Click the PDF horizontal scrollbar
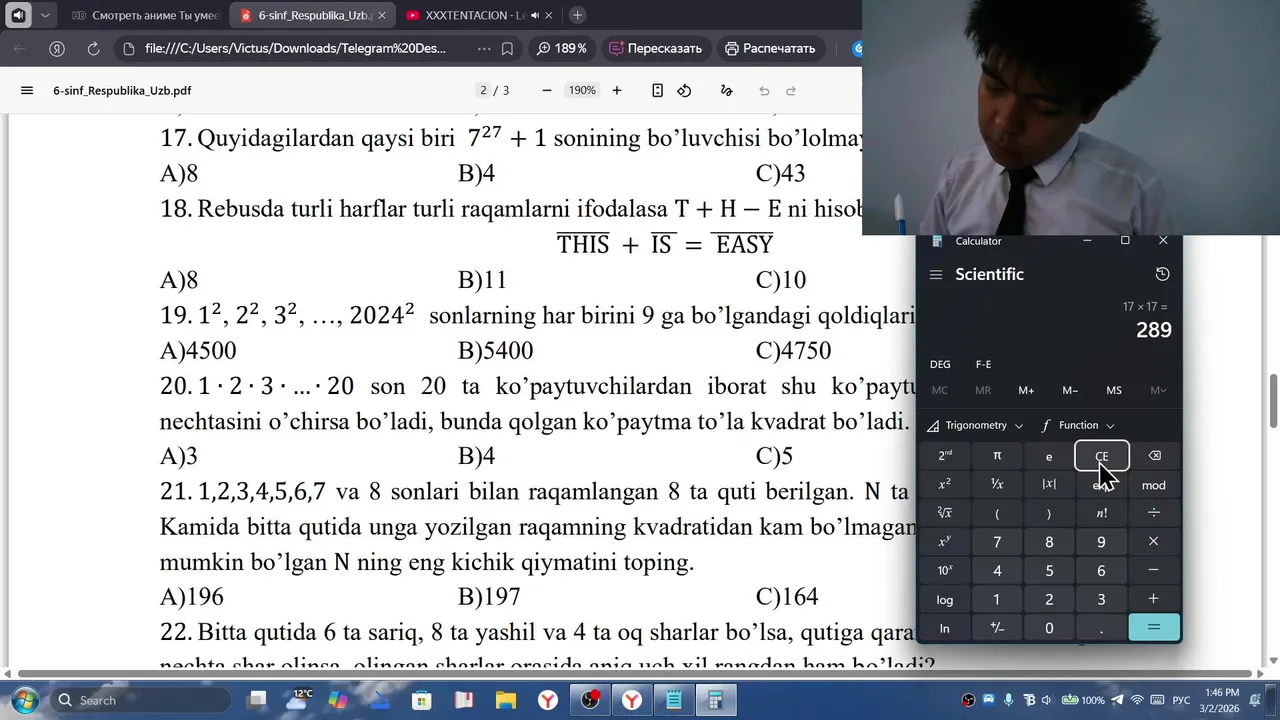 tap(630, 673)
